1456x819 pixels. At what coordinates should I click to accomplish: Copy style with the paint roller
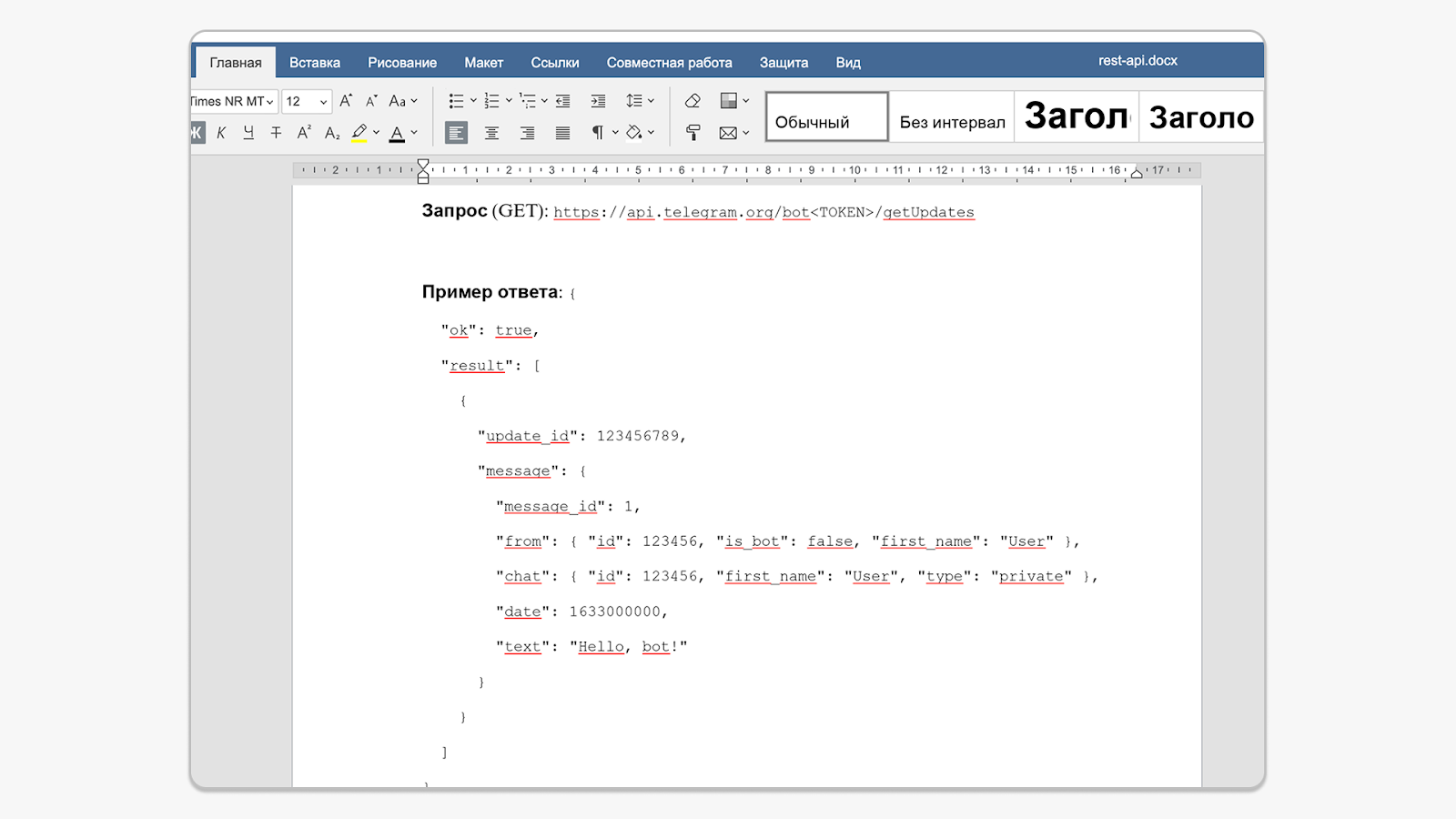pos(693,133)
